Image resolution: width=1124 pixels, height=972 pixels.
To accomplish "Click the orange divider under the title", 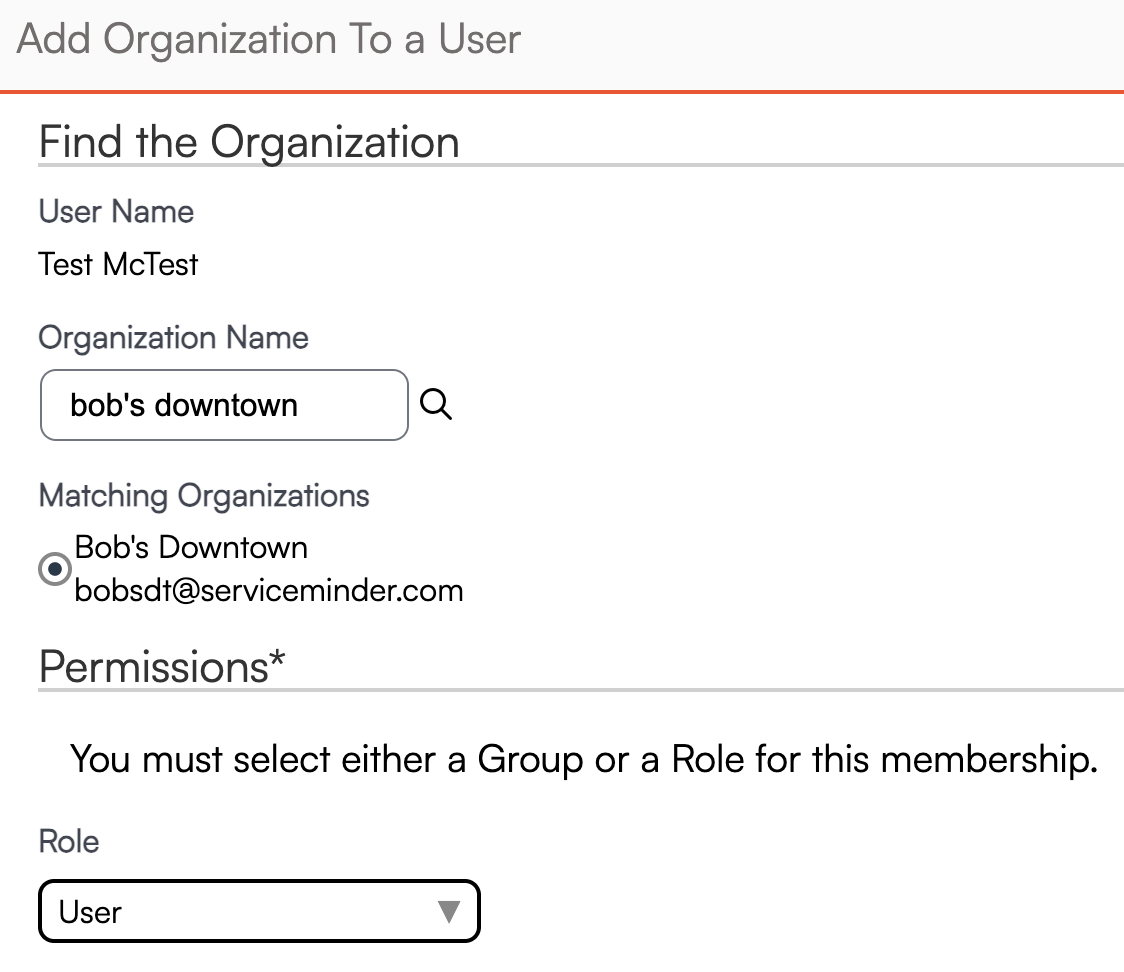I will pyautogui.click(x=562, y=92).
